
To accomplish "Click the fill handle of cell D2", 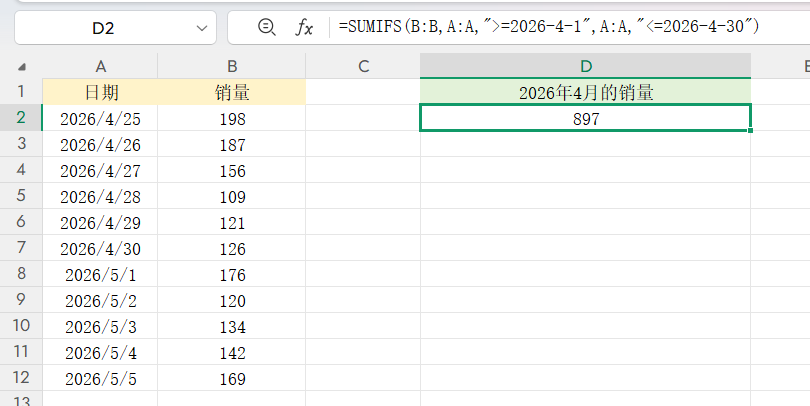I will pyautogui.click(x=750, y=130).
